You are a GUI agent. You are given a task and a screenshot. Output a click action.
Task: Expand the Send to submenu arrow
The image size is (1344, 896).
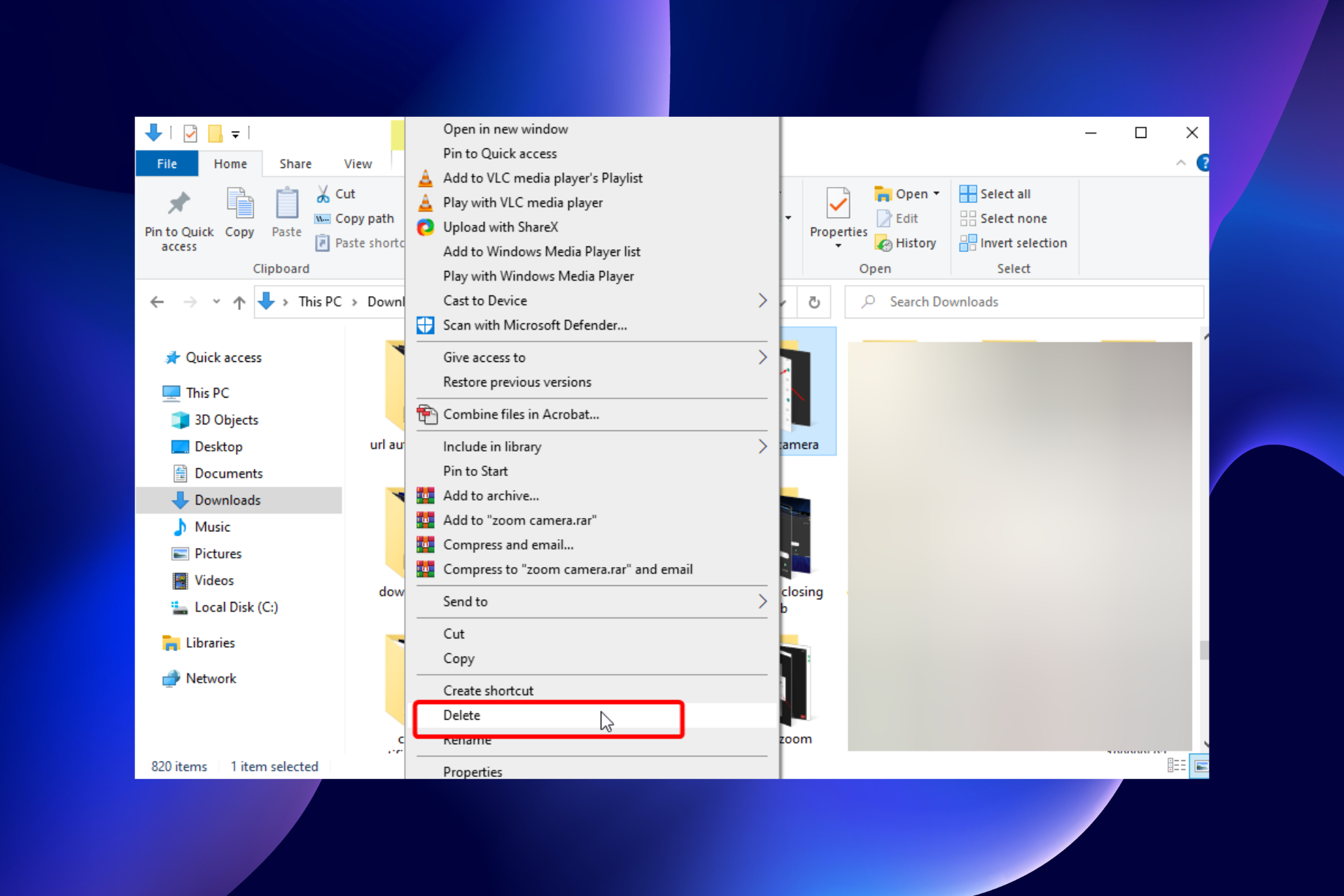point(762,601)
